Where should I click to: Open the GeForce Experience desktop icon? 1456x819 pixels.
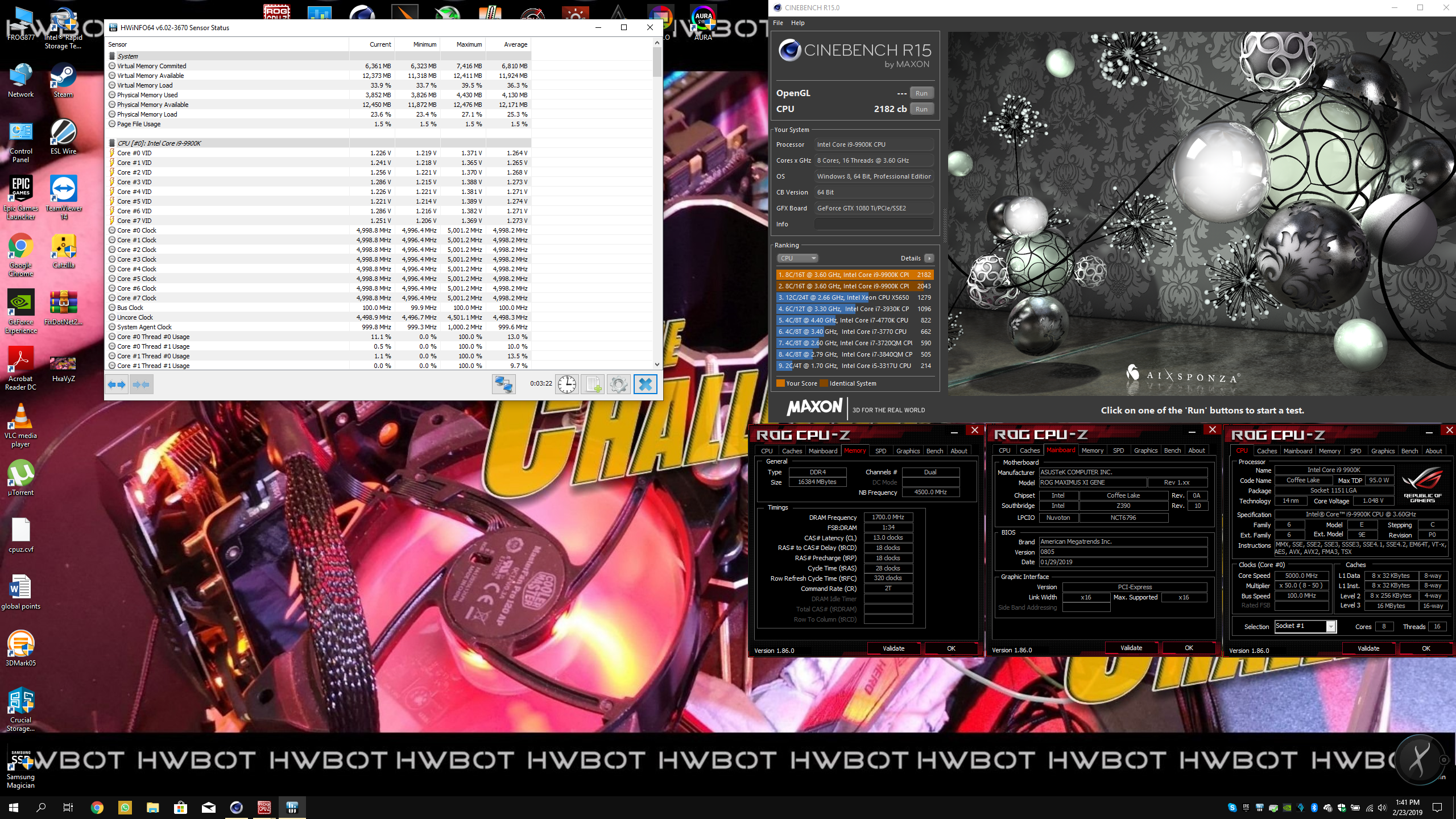(x=21, y=311)
